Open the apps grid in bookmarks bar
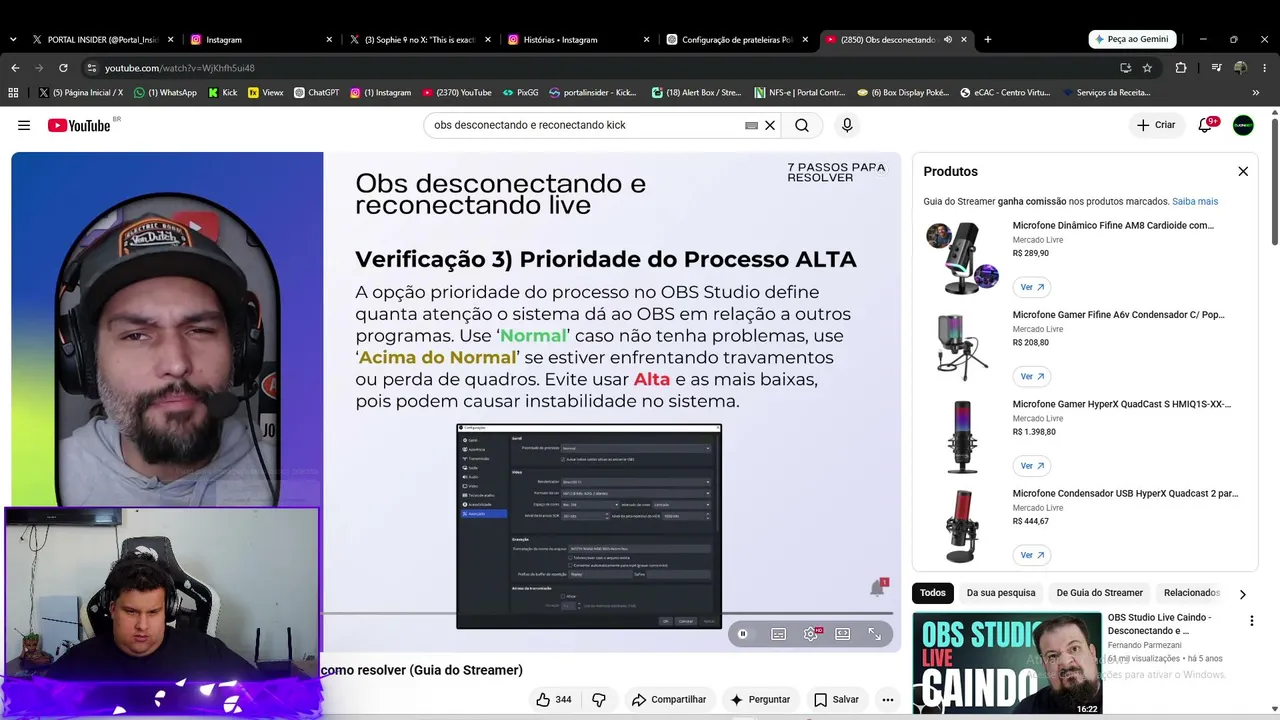This screenshot has height=720, width=1280. pyautogui.click(x=13, y=93)
